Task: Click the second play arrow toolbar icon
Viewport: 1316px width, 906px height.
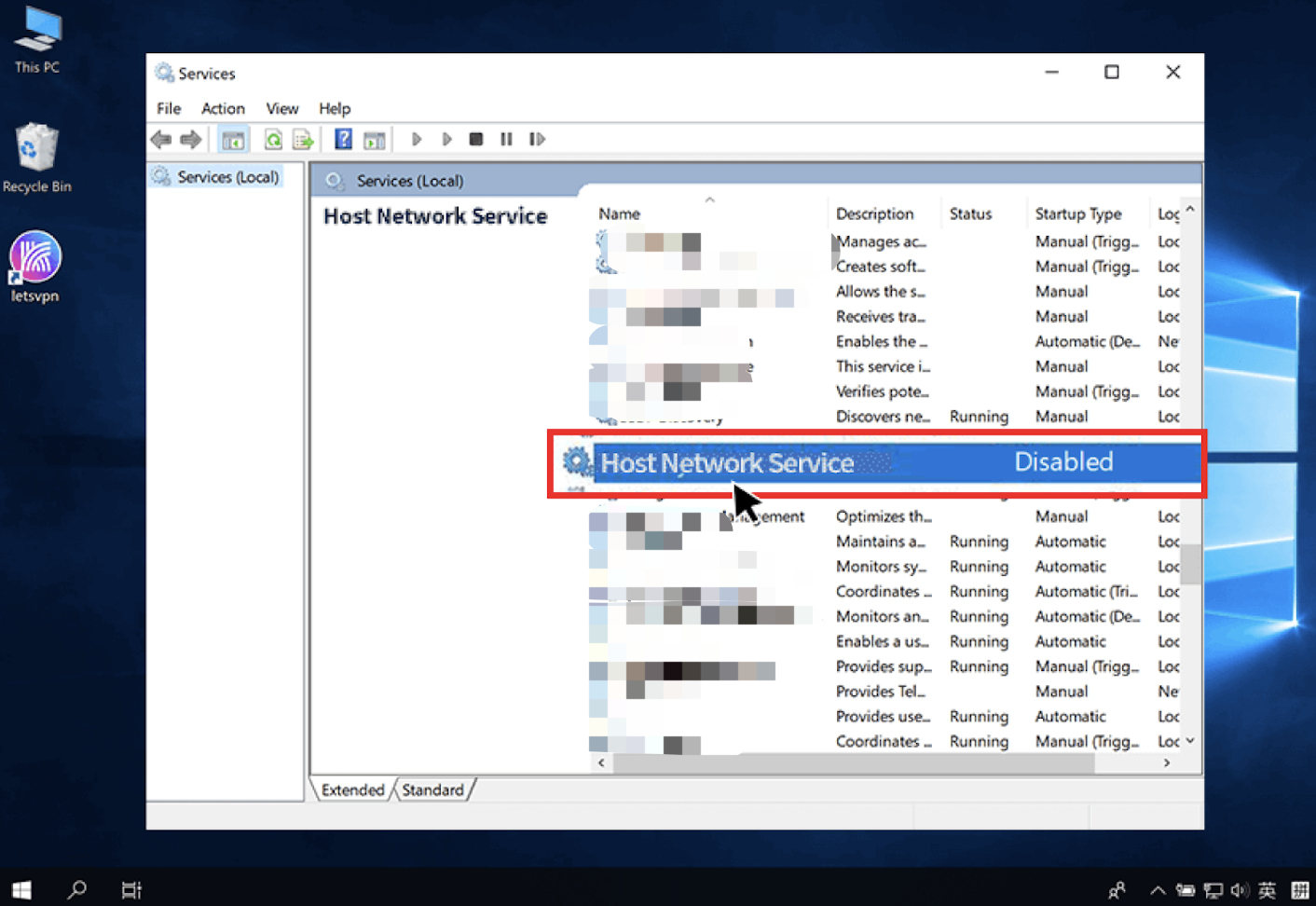Action: [446, 140]
